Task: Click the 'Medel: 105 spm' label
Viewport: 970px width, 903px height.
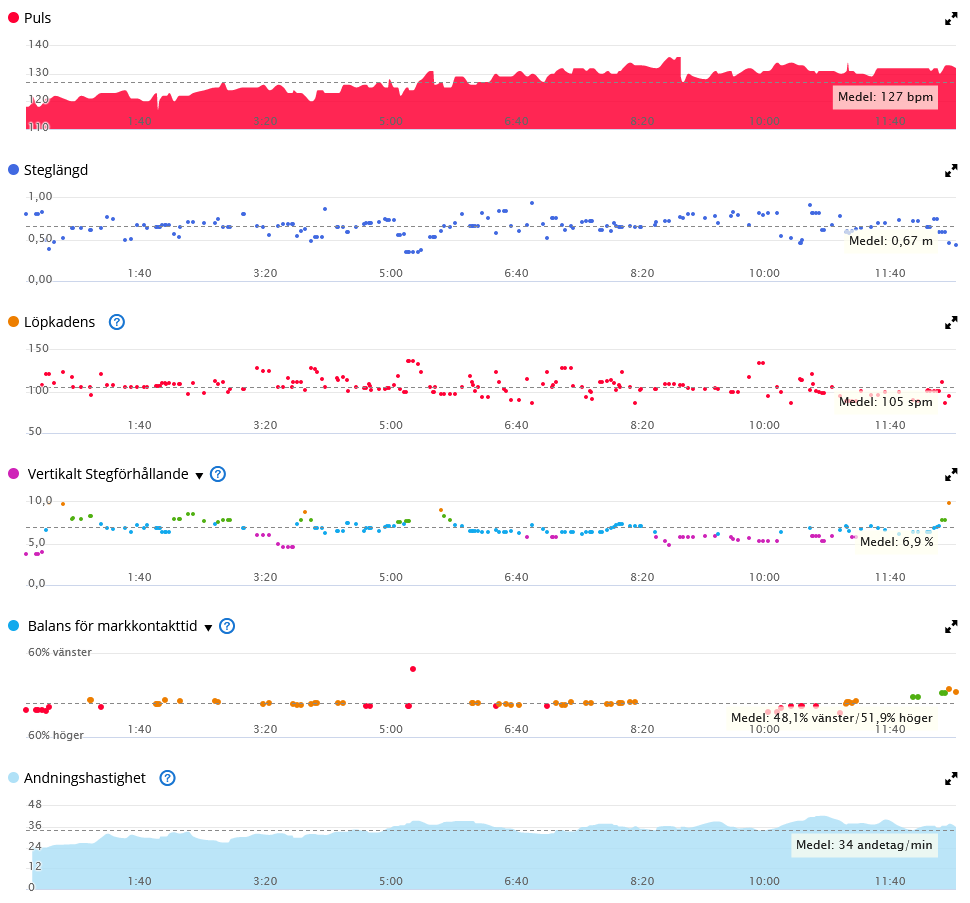Action: (x=885, y=402)
